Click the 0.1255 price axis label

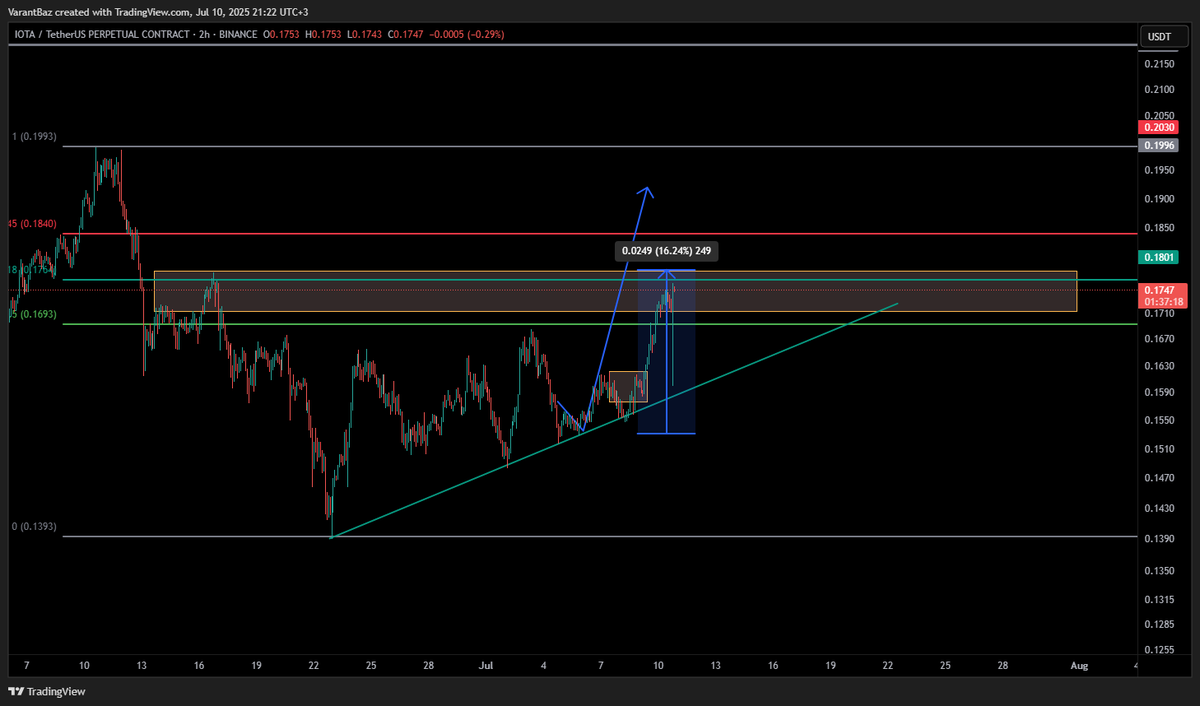pos(1159,650)
